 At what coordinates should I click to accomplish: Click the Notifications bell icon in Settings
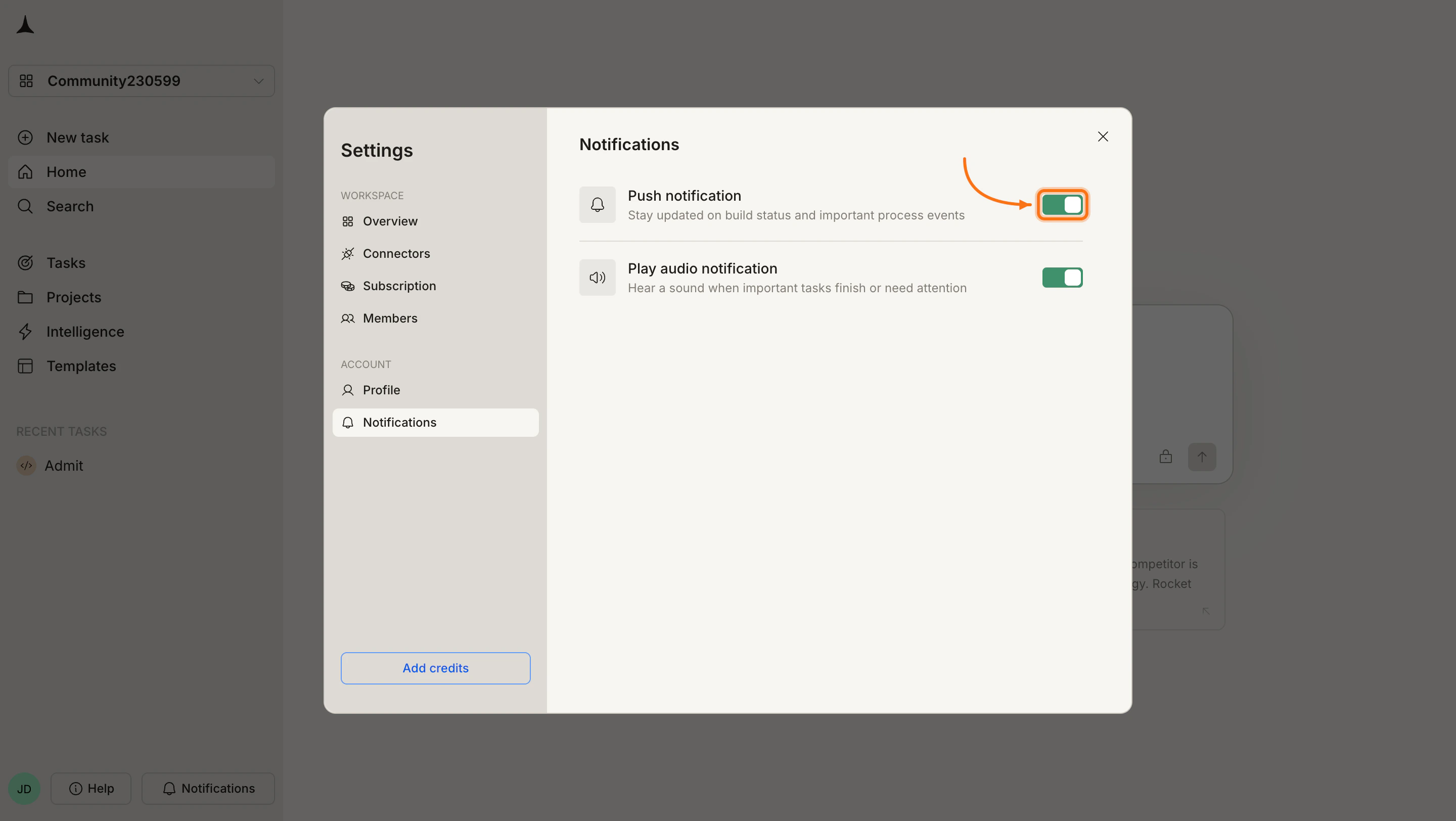pos(348,423)
